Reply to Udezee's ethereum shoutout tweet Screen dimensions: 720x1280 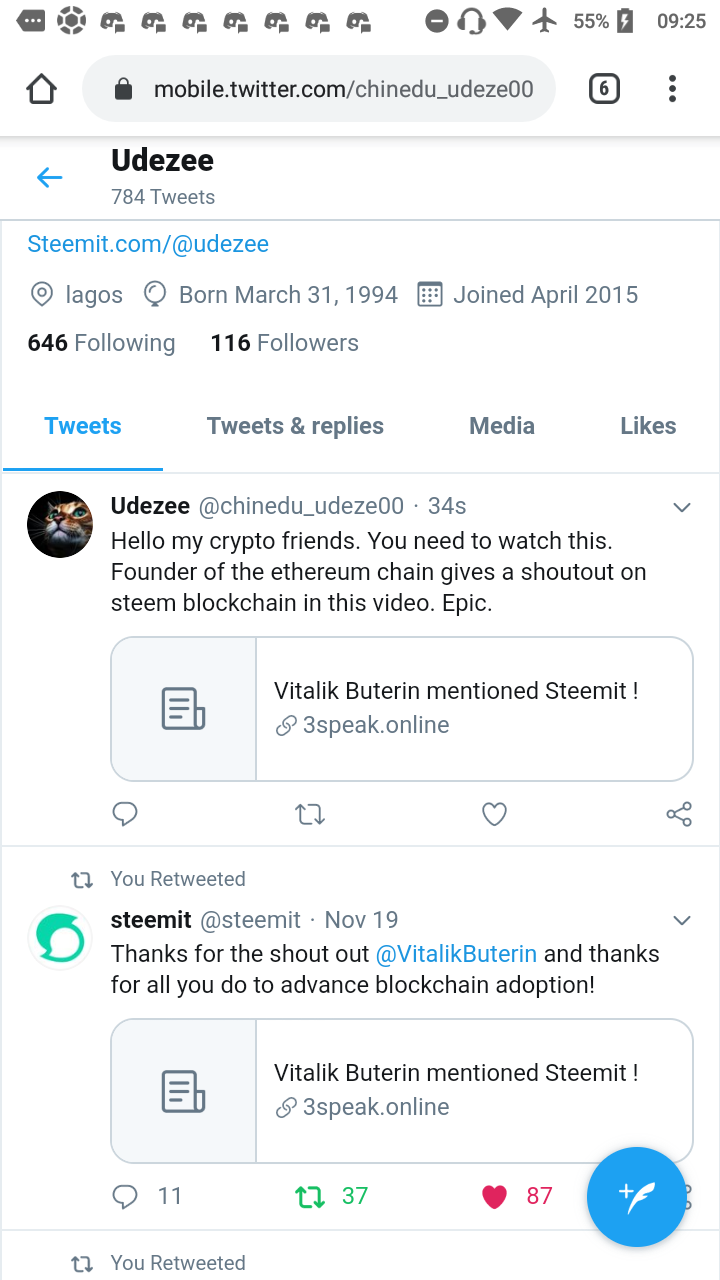pos(125,814)
